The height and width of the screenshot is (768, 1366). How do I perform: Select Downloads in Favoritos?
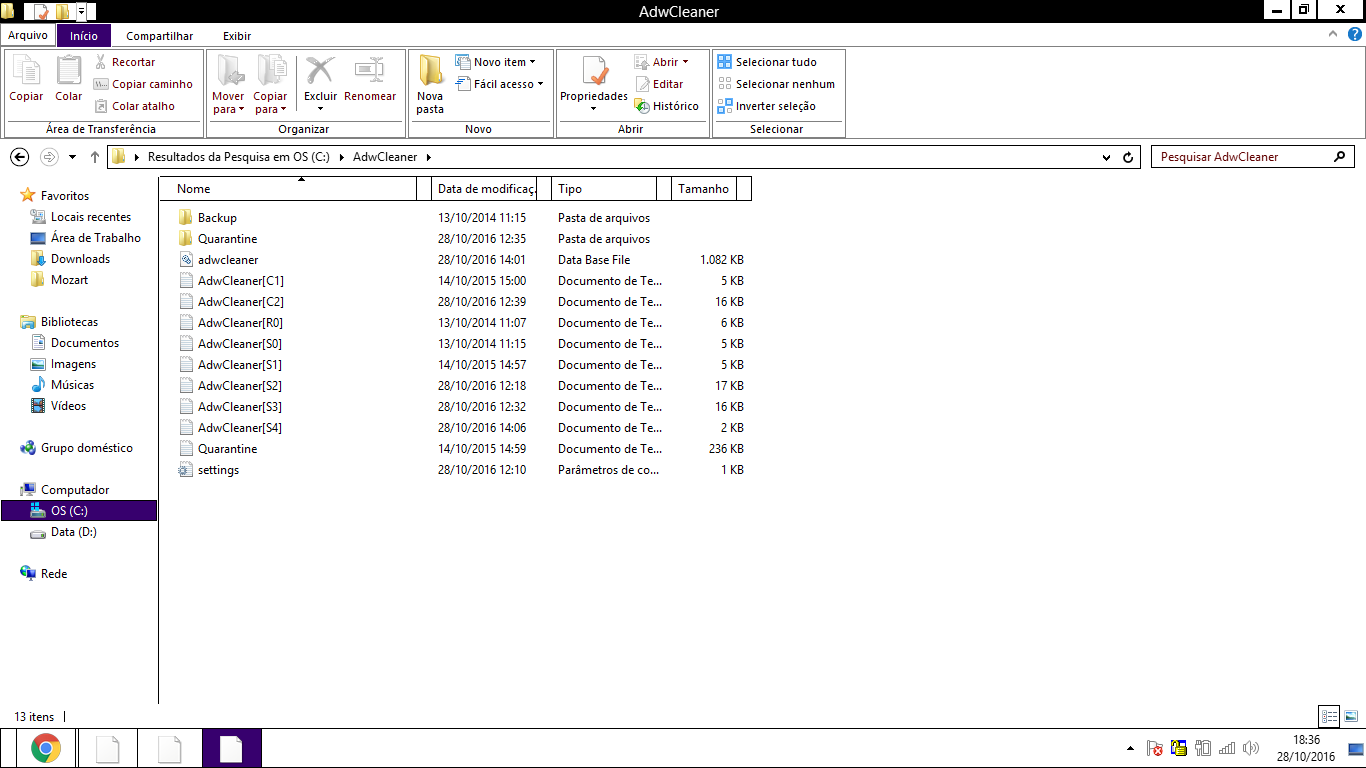(80, 259)
